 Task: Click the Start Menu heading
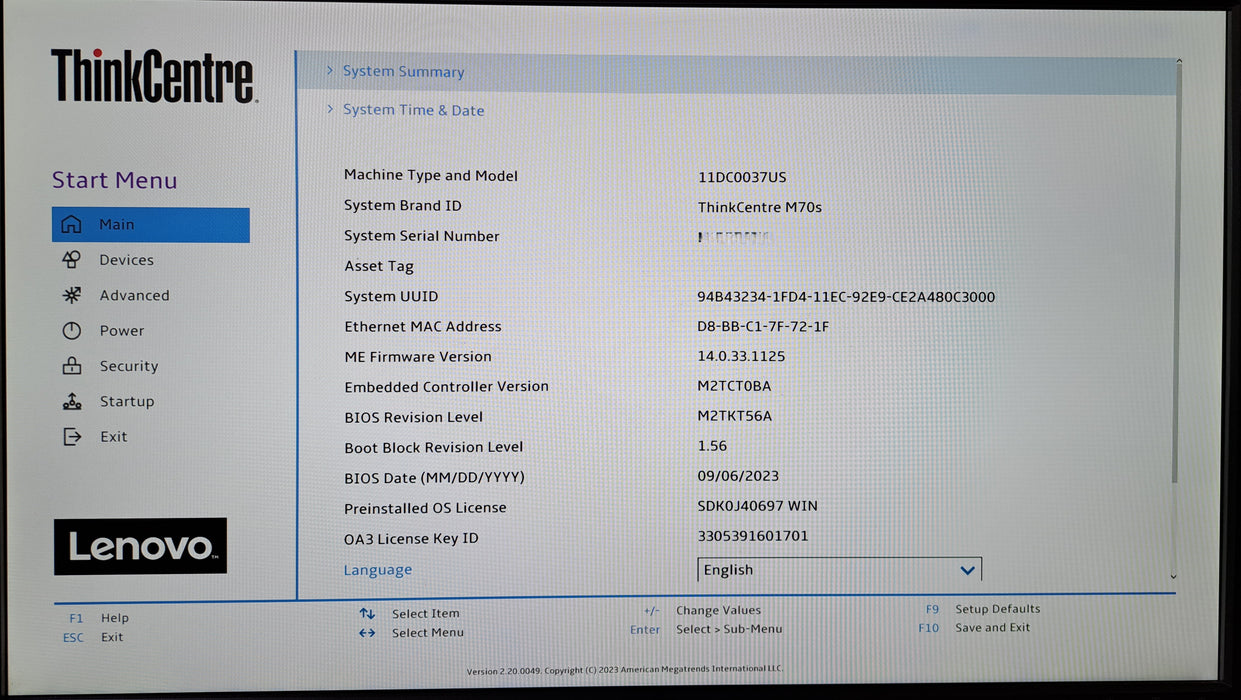114,180
